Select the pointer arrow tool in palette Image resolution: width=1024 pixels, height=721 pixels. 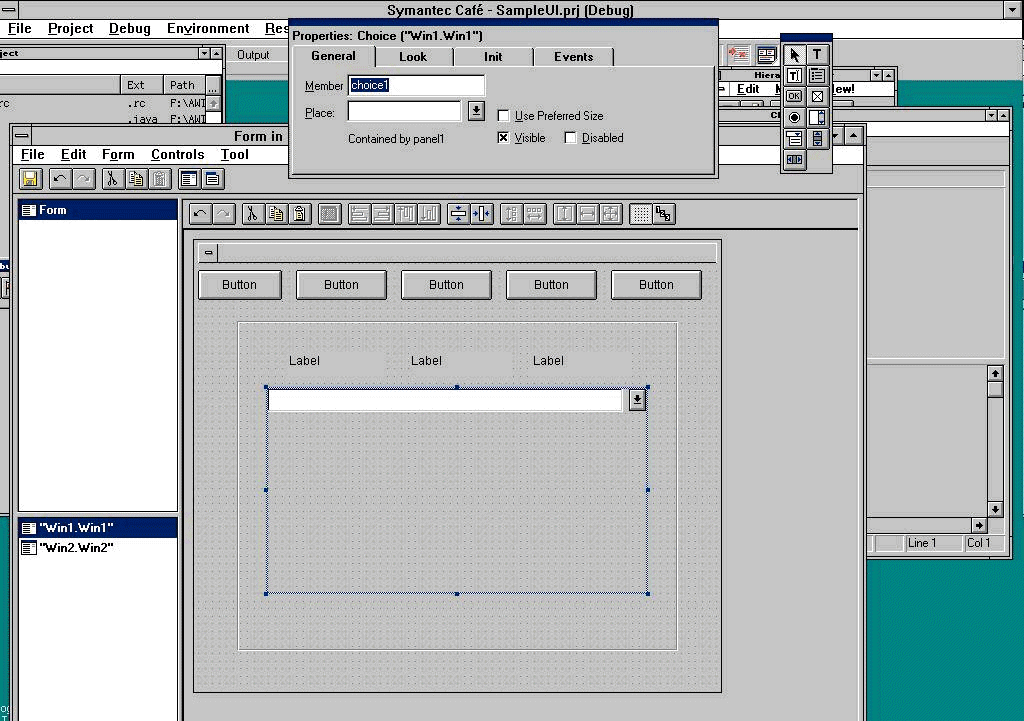(x=794, y=55)
